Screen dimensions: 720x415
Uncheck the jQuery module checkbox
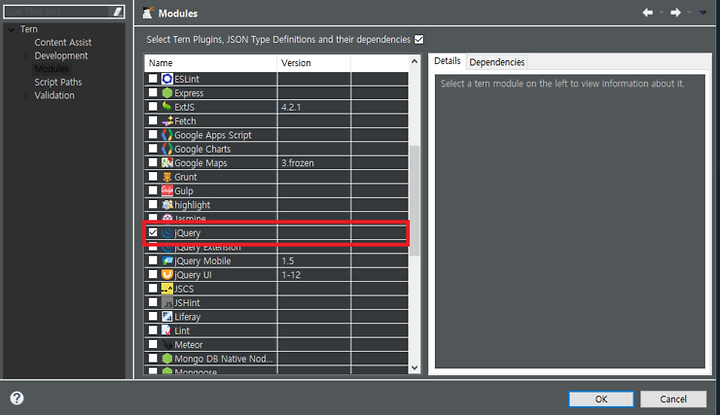click(153, 232)
